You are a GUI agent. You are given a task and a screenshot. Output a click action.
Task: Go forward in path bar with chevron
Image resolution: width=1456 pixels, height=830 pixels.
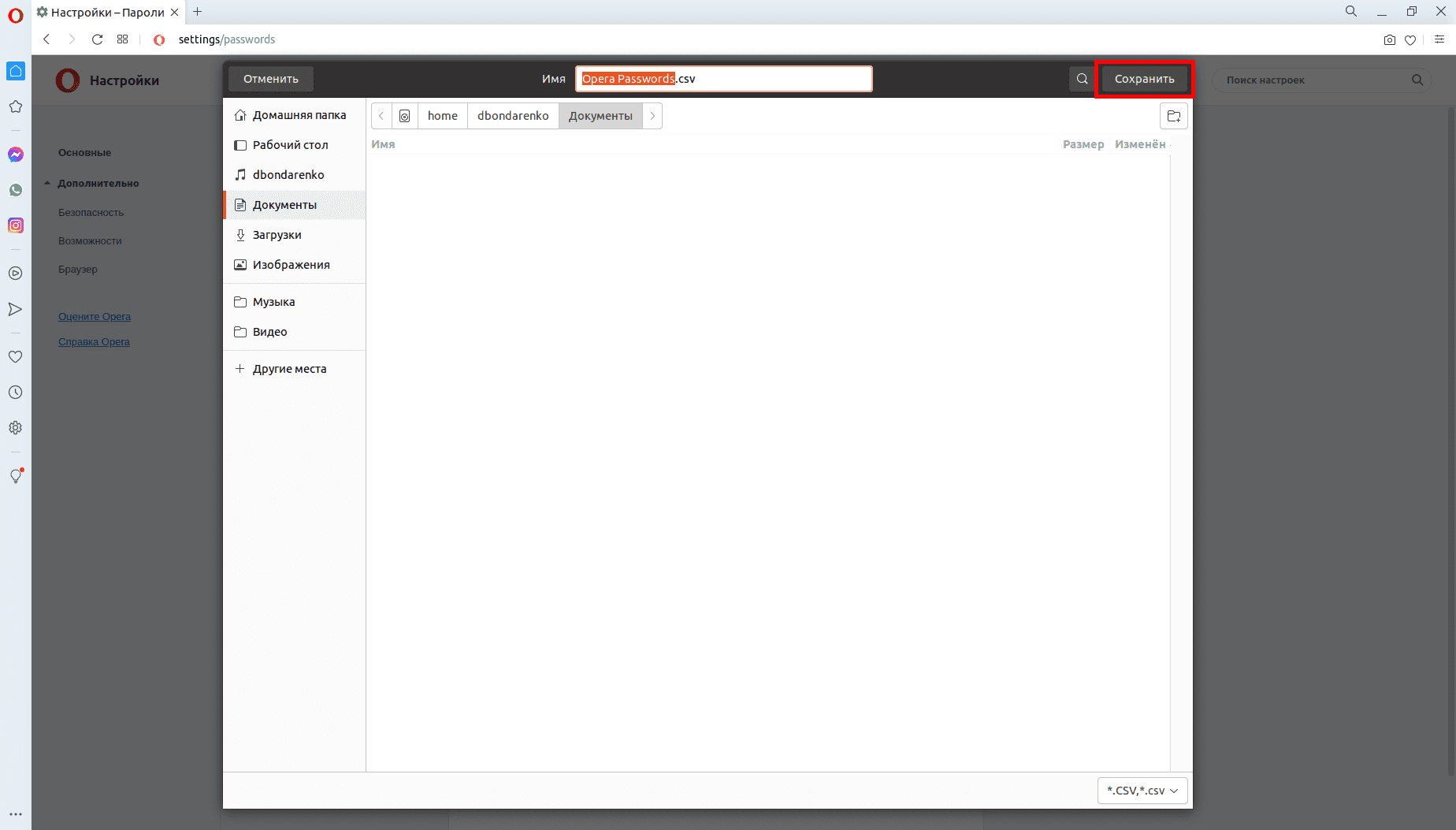click(652, 116)
